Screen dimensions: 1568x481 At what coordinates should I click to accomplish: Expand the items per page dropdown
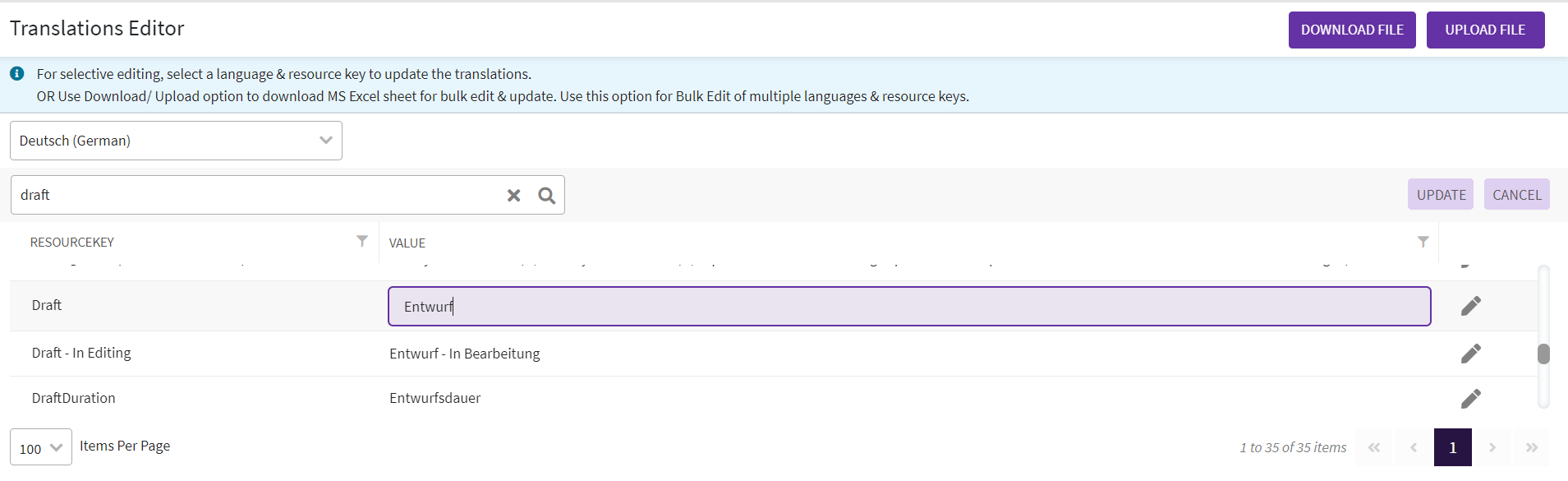(41, 448)
